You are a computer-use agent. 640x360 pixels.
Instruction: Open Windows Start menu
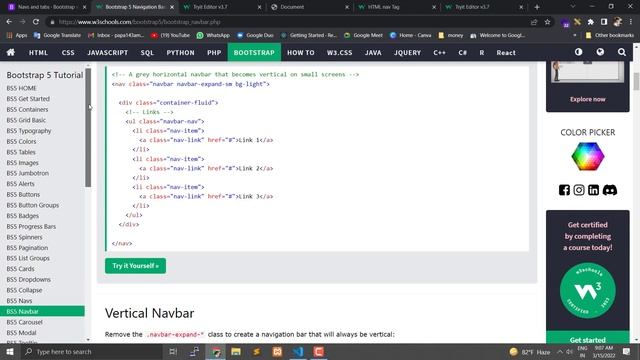pyautogui.click(x=10, y=351)
